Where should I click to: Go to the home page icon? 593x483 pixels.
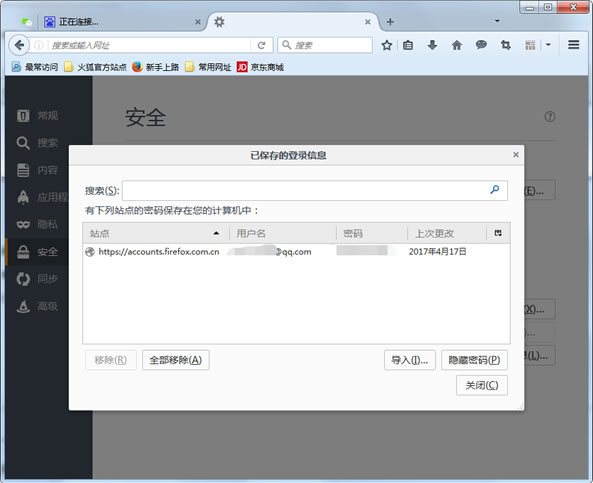tap(457, 45)
